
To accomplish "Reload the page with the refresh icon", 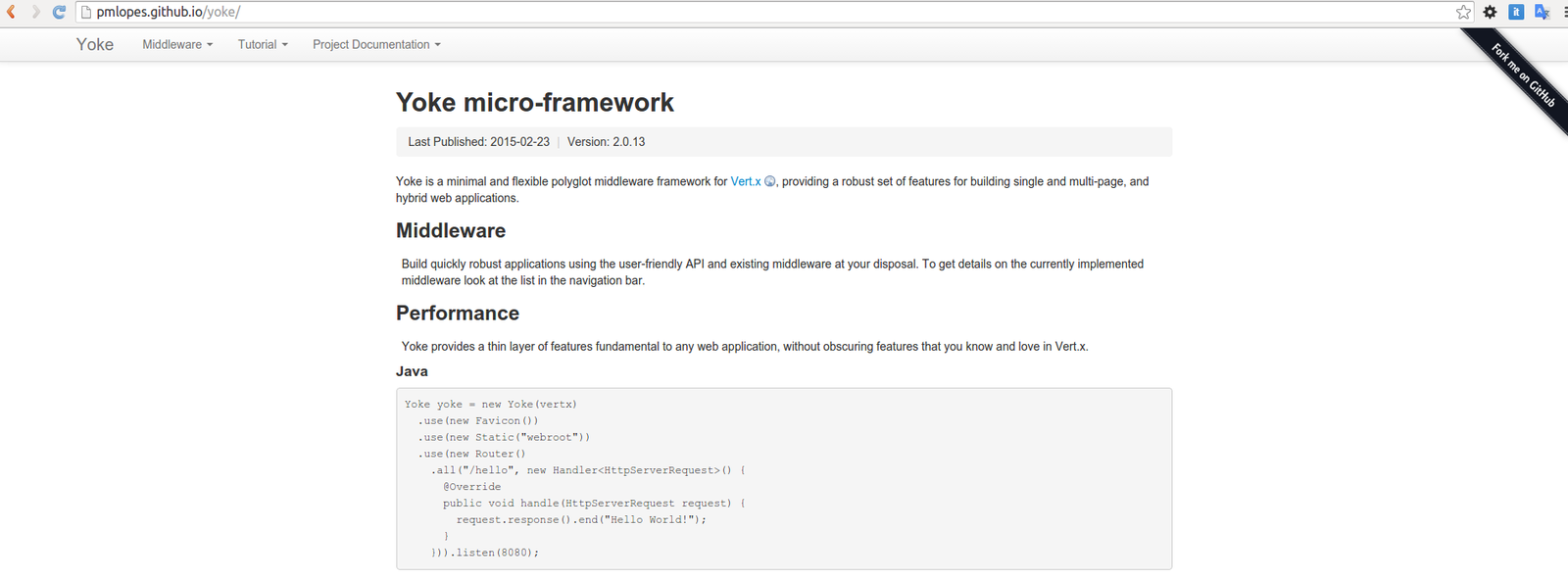I will 59,12.
